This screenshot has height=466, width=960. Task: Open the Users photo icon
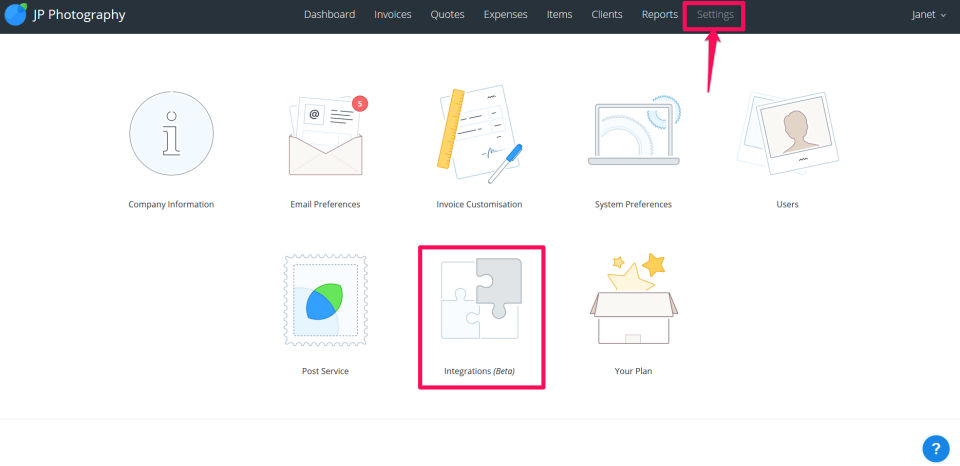point(787,133)
